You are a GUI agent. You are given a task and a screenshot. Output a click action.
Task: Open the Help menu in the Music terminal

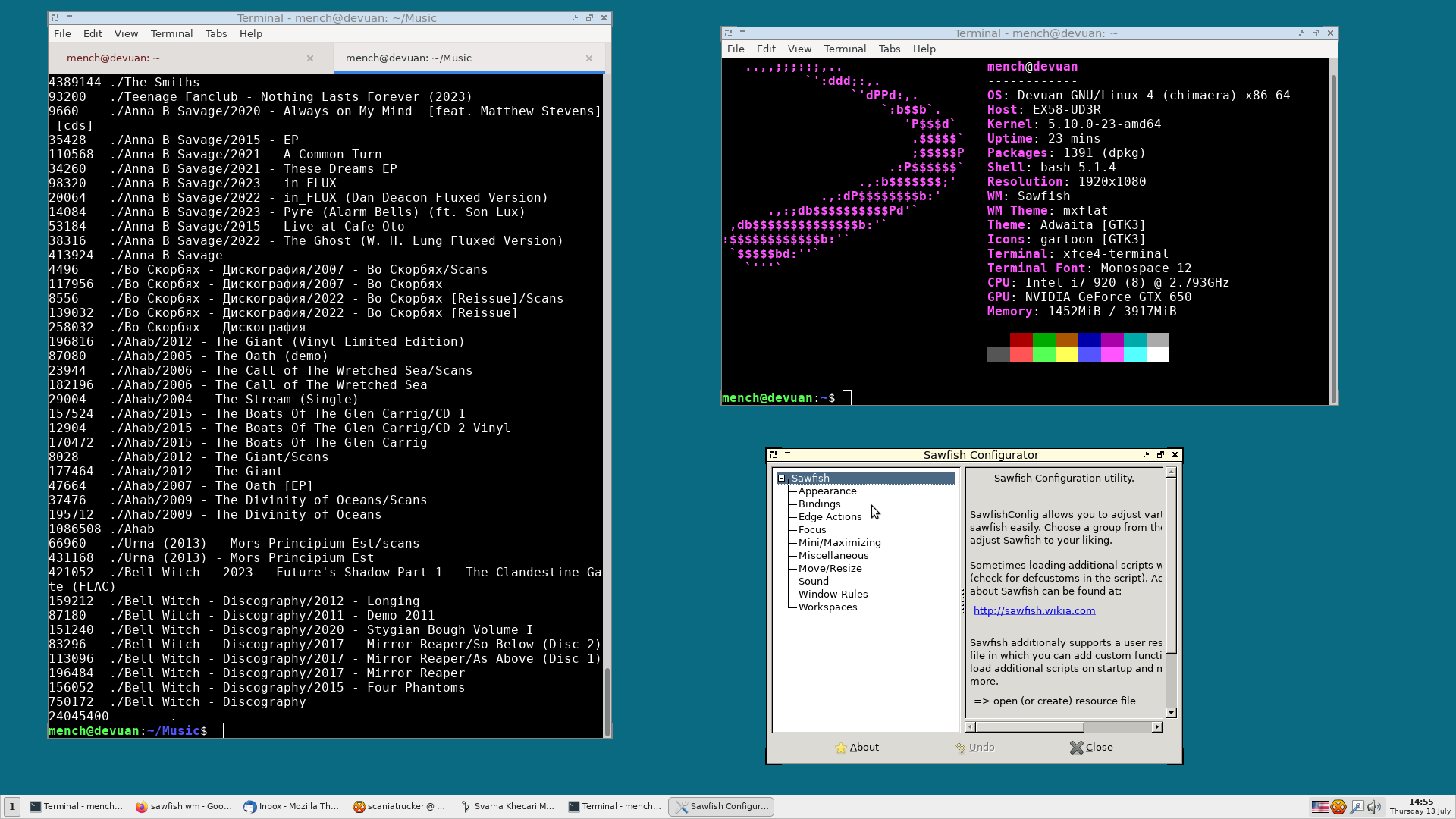pyautogui.click(x=251, y=33)
